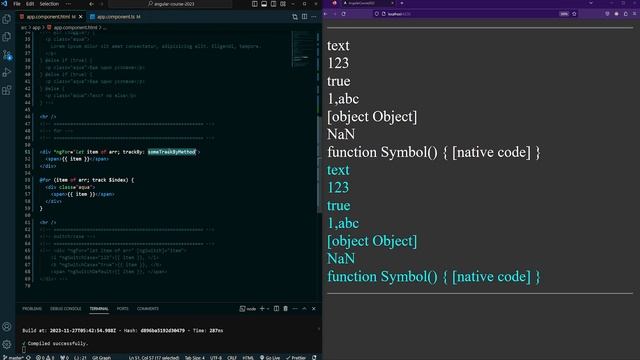This screenshot has height=360, width=640.
Task: Toggle the secondary side bar layout icon
Action: tap(273, 4)
